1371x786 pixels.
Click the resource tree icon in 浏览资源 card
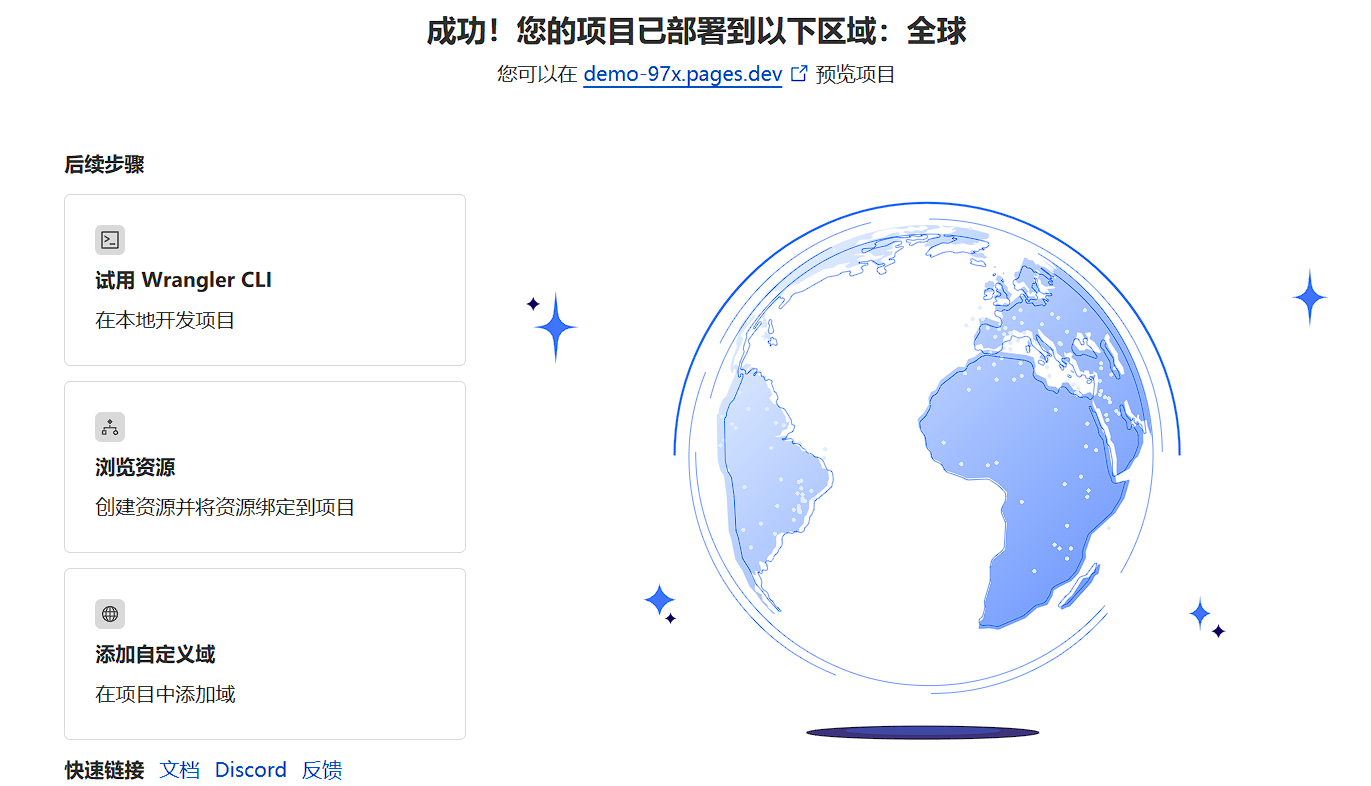click(110, 427)
